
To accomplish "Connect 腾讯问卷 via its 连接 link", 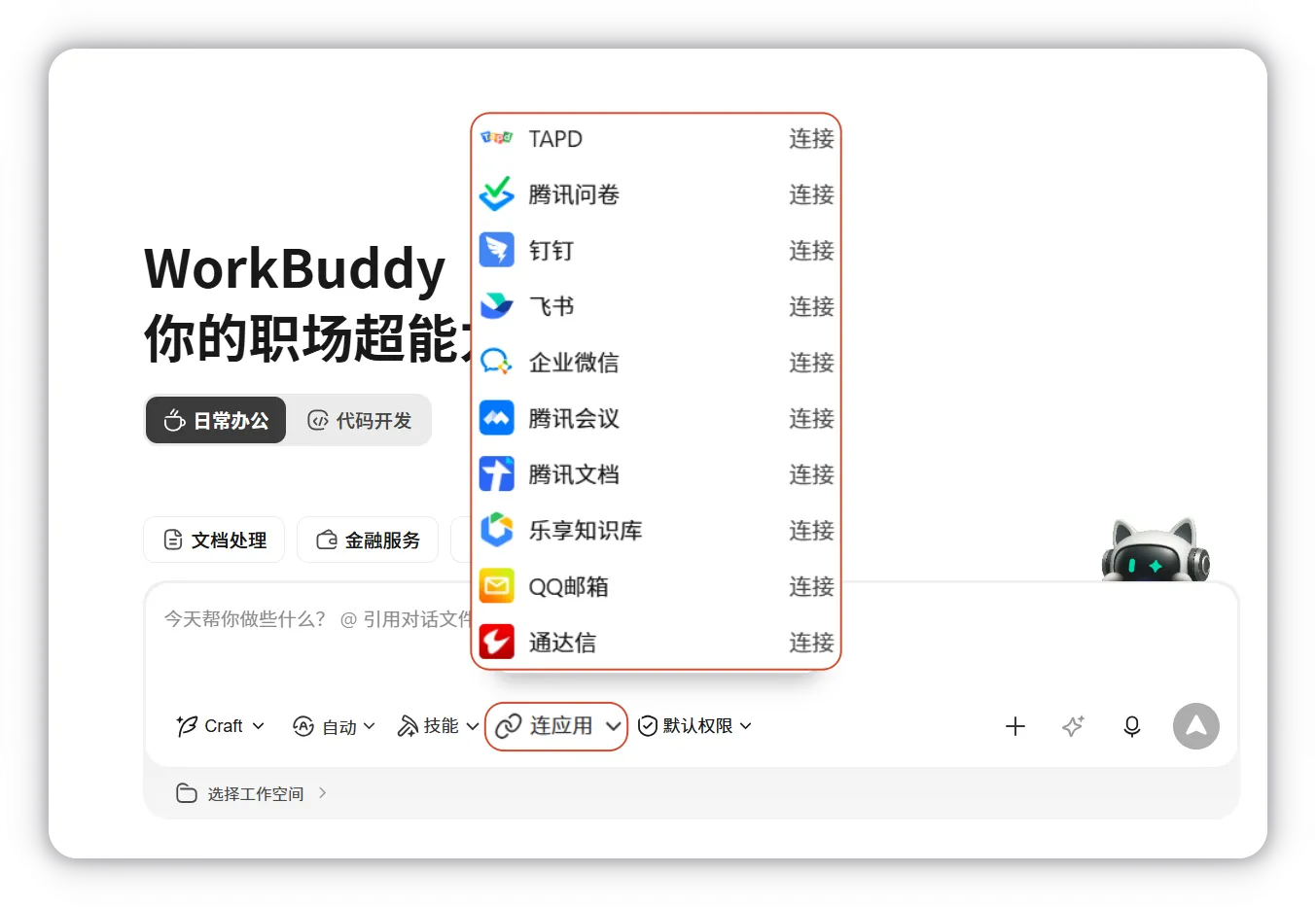I will coord(811,194).
